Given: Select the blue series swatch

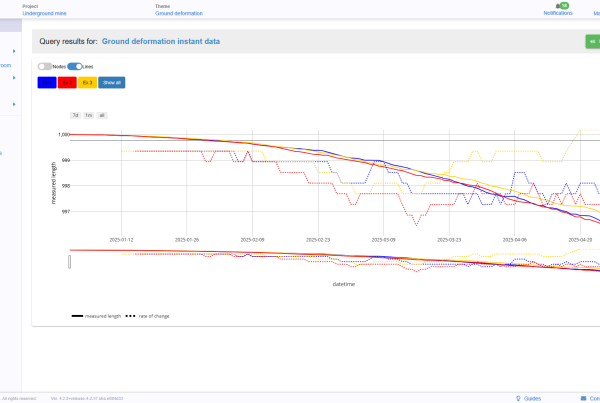Looking at the screenshot, I should pyautogui.click(x=46, y=82).
